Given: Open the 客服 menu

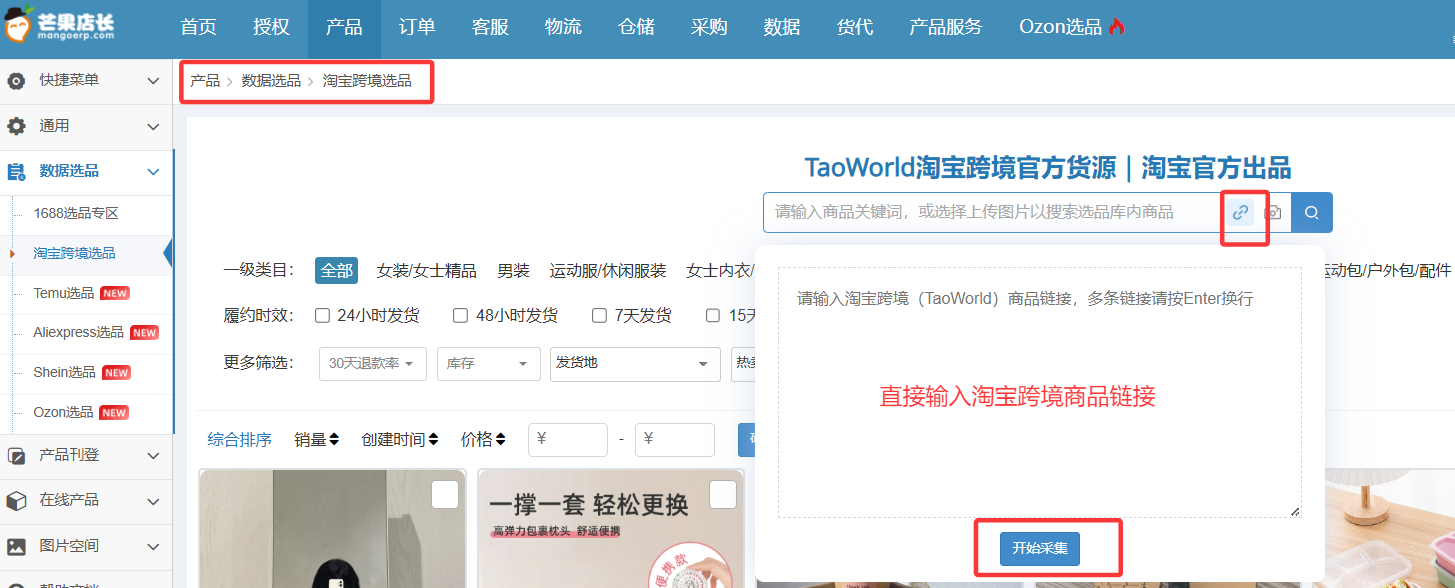Looking at the screenshot, I should [x=490, y=27].
